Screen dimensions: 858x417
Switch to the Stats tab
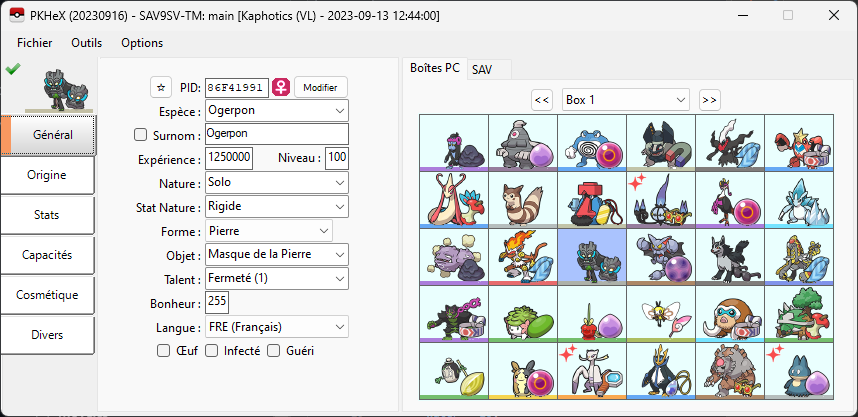(47, 215)
